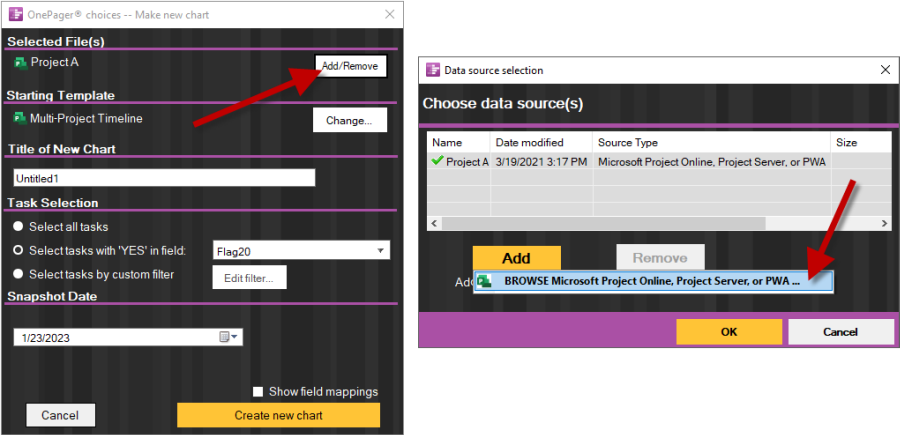Select BROWSE Microsoft Project Online menu entry
This screenshot has width=900, height=435.
click(653, 282)
